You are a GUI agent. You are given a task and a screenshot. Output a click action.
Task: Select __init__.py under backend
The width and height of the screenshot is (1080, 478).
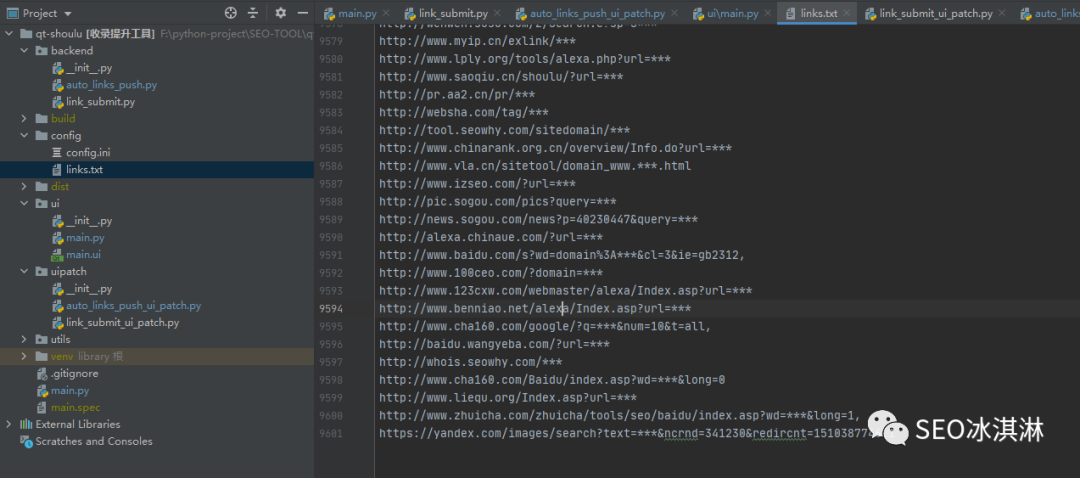[89, 68]
